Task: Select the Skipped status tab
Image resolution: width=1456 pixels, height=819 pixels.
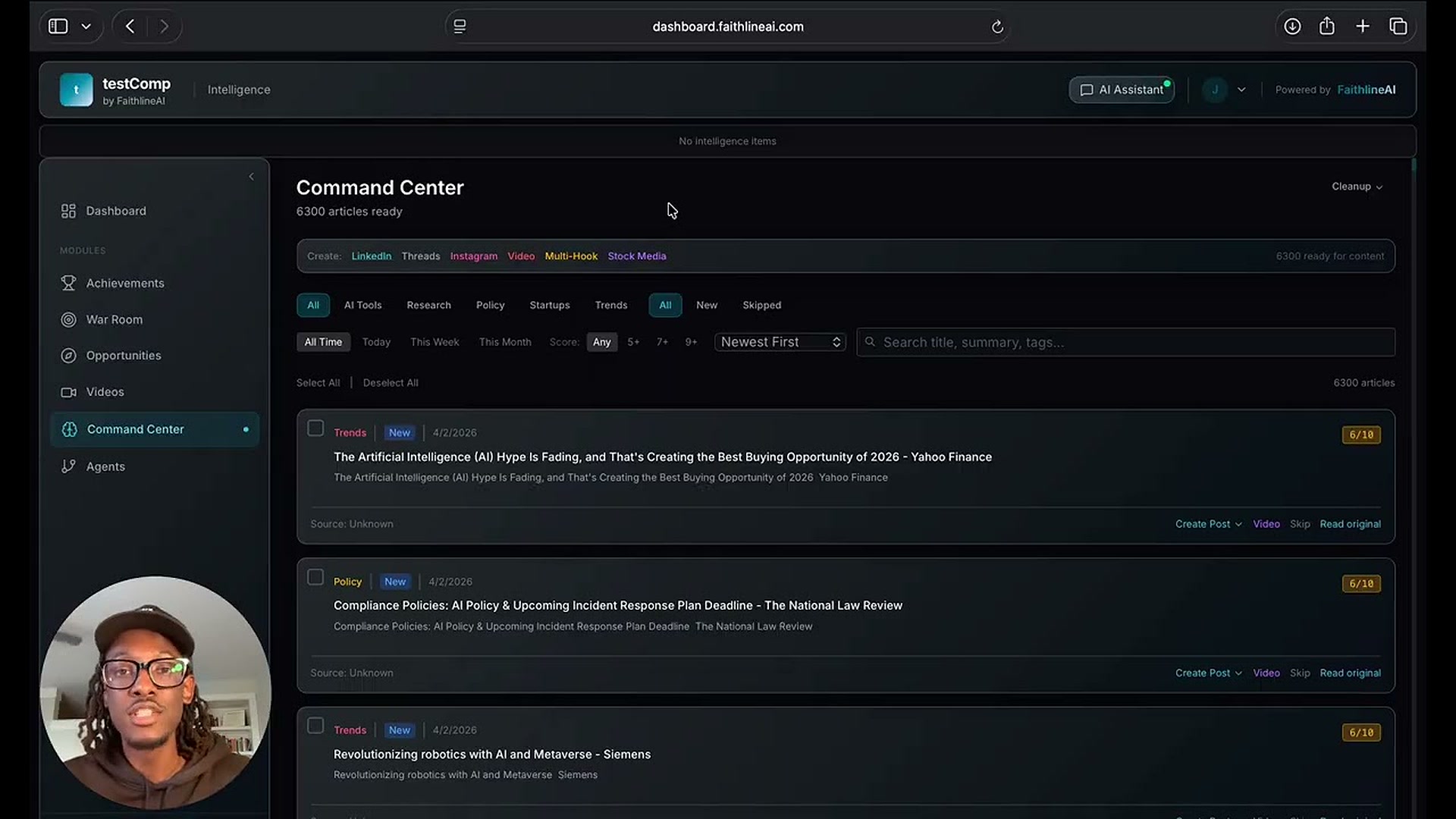Action: click(x=761, y=305)
